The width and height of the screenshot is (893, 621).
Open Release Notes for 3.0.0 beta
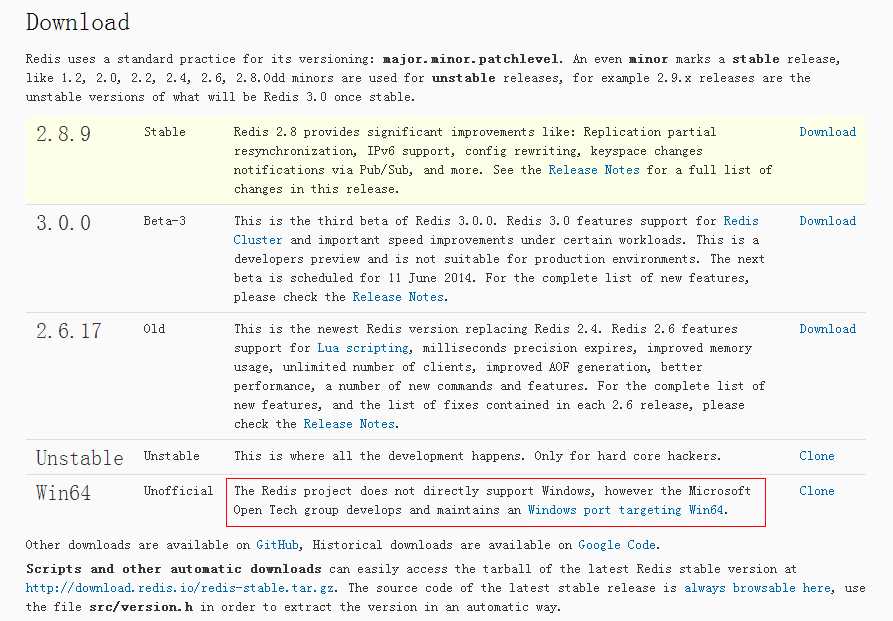pos(398,297)
